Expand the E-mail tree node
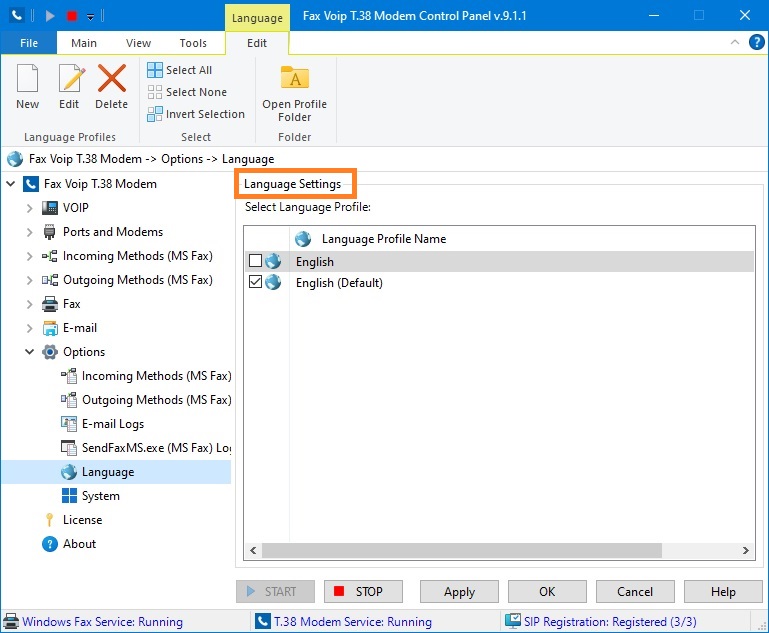Viewport: 769px width, 633px height. [29, 328]
